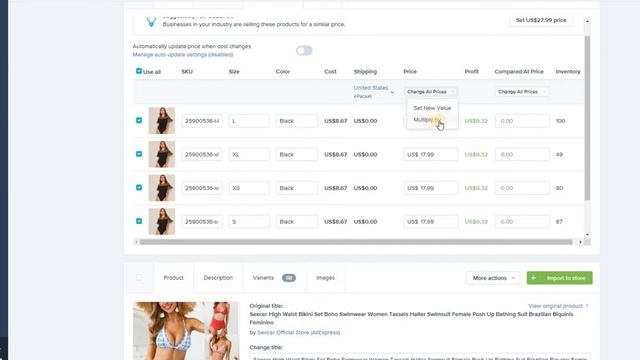
Task: Switch to the Images tab
Action: pyautogui.click(x=325, y=278)
